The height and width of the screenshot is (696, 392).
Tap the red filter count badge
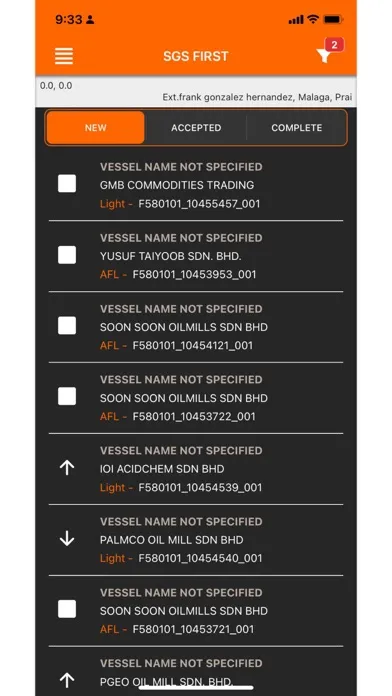coord(334,44)
